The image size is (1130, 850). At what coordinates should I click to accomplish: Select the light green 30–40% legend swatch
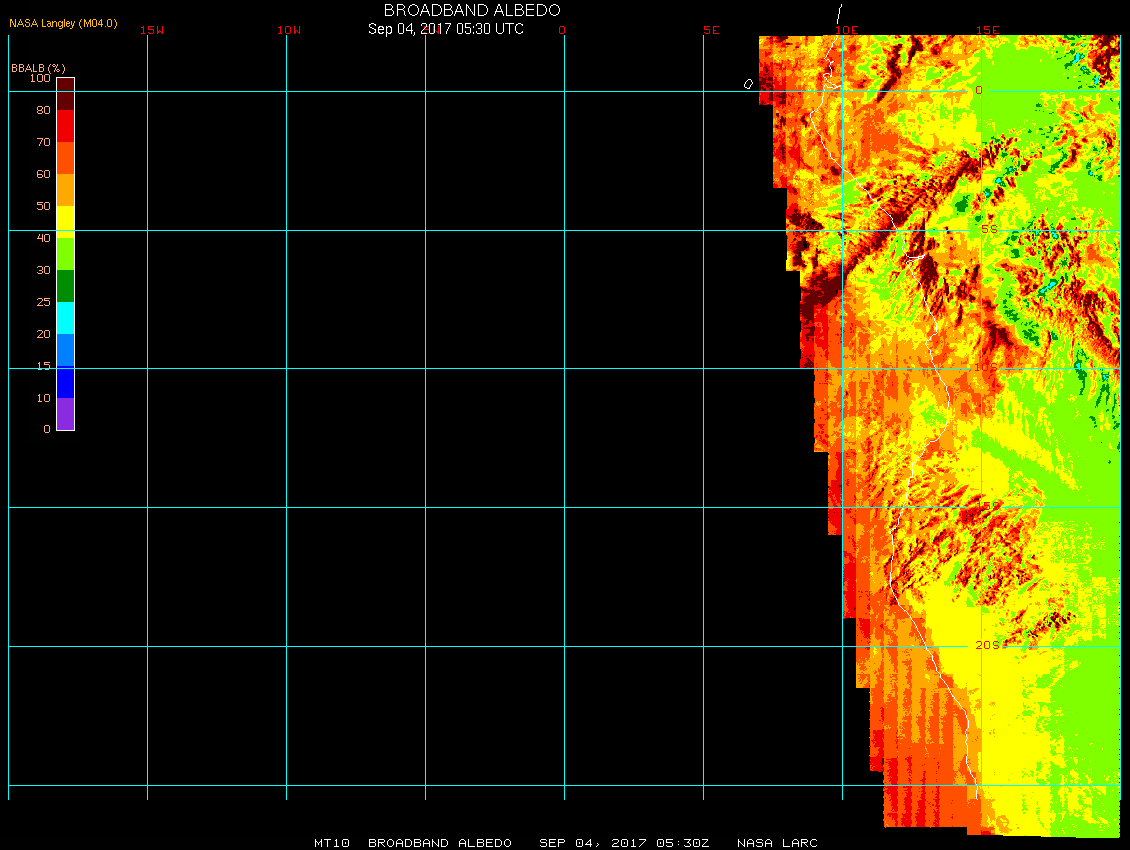(x=65, y=253)
